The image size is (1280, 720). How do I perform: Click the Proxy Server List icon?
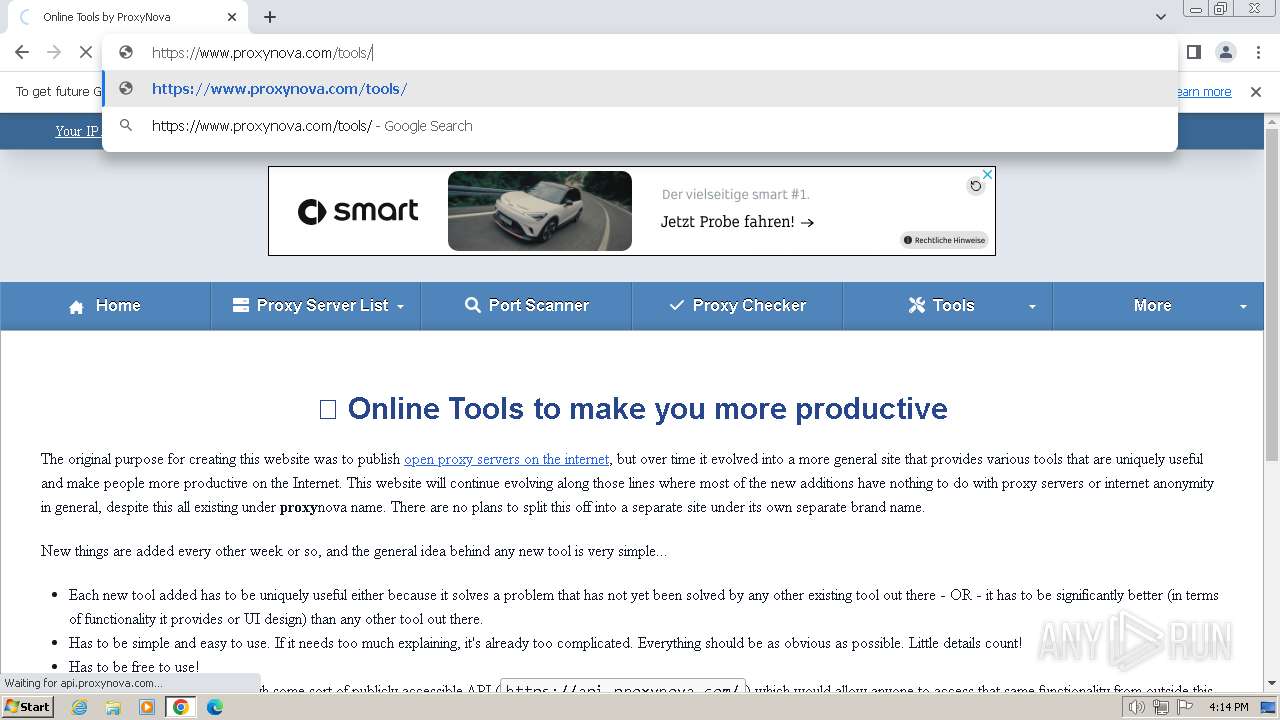[x=241, y=306]
